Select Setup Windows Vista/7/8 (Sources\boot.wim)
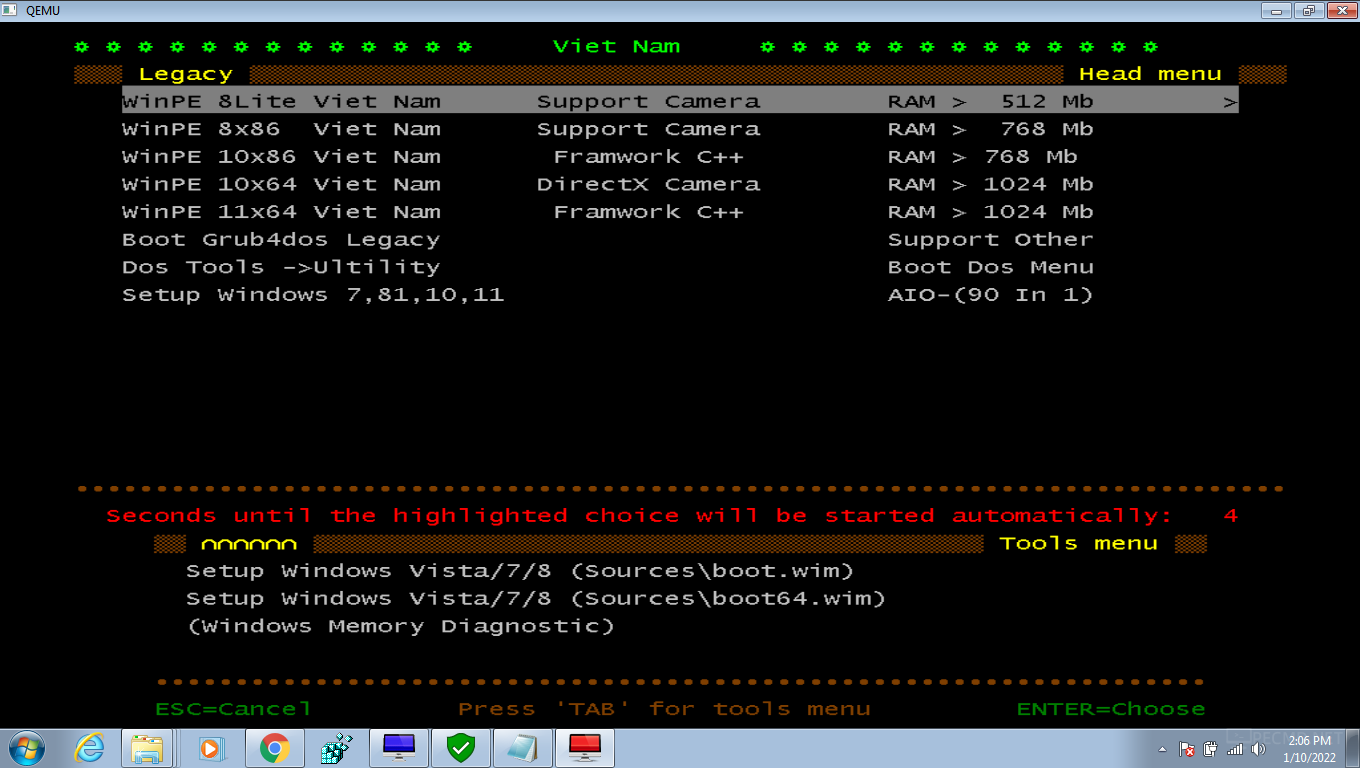This screenshot has height=768, width=1360. tap(520, 571)
